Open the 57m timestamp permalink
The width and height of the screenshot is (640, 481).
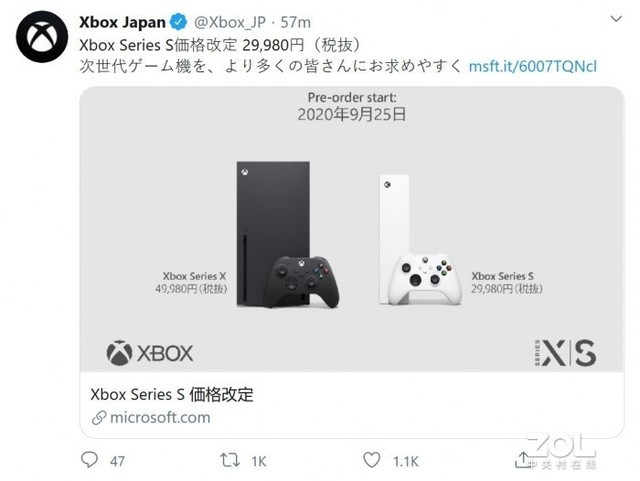pos(296,22)
